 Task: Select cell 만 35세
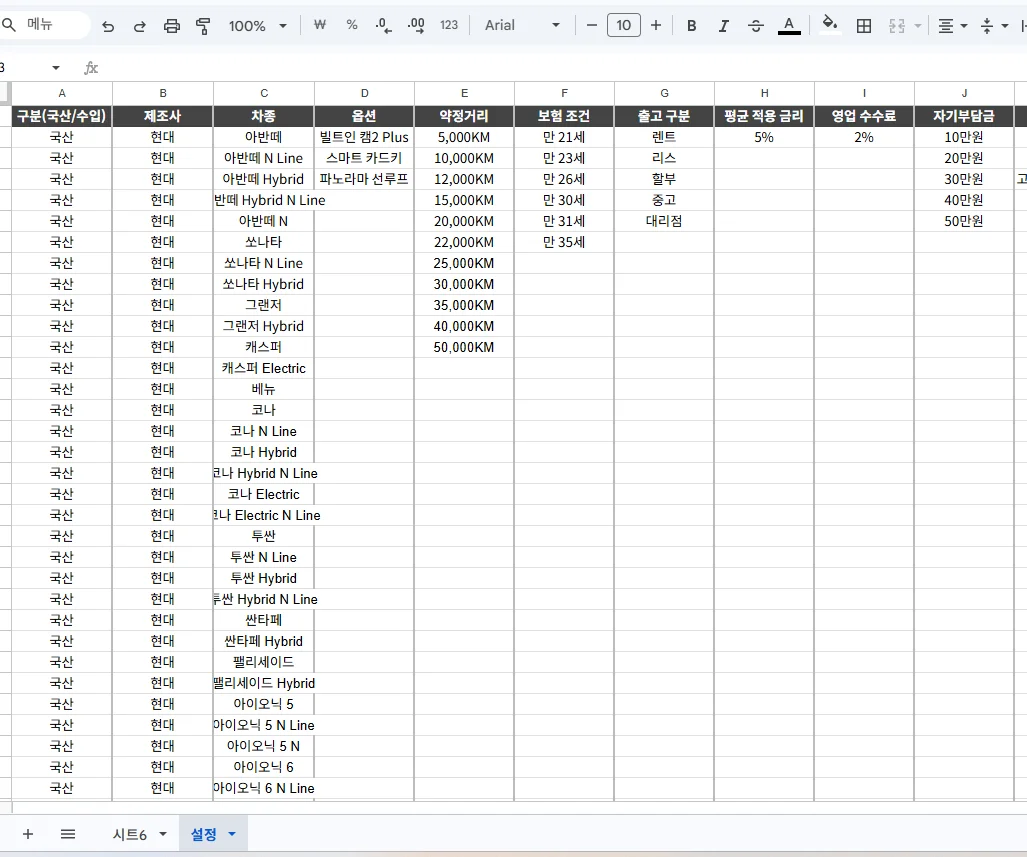(x=564, y=242)
